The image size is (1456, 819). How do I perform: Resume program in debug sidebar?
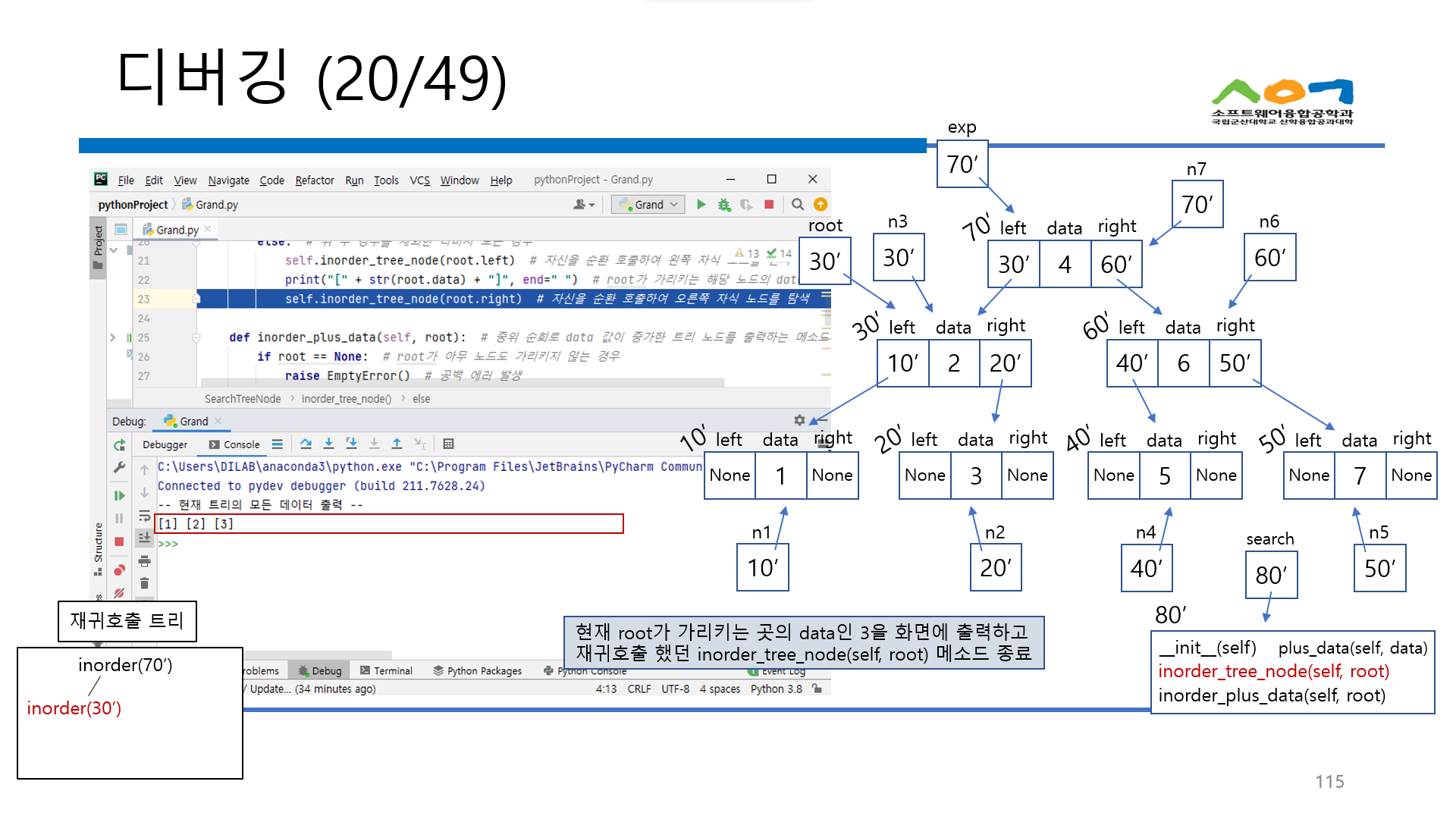120,495
